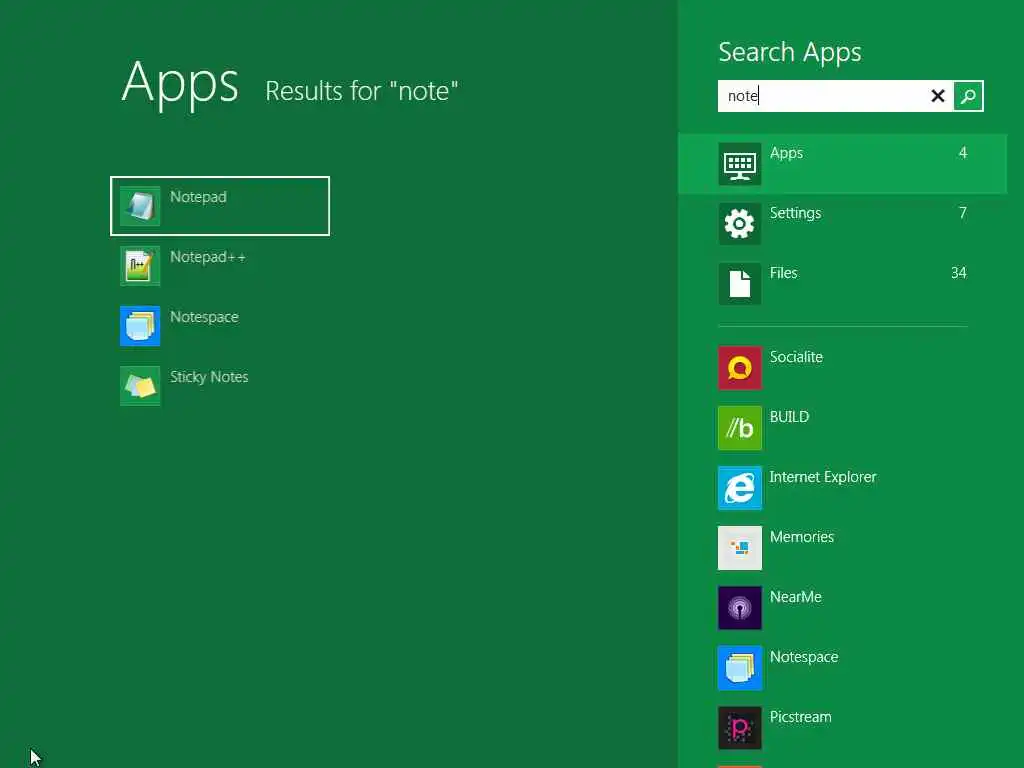Click "Notespace" label in the search pane
Screen dimensions: 1024x768
pyautogui.click(x=804, y=657)
